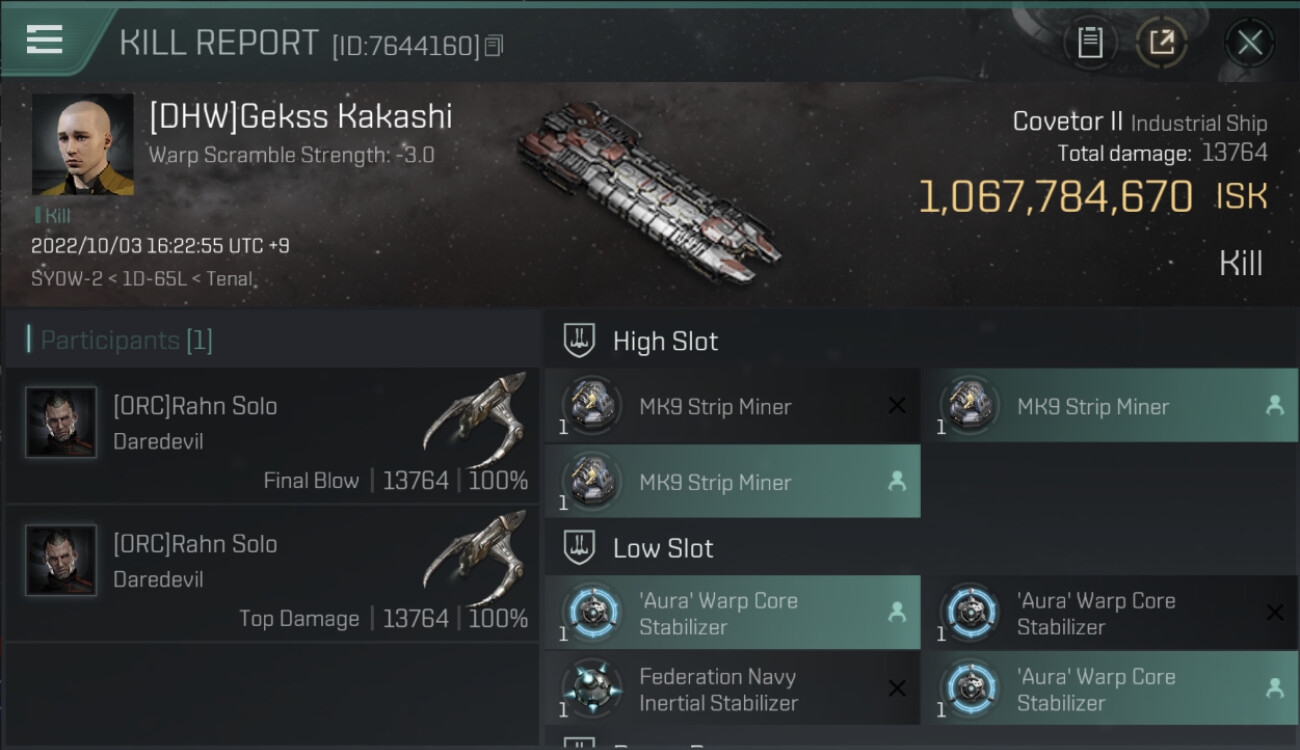Click the High Slot section header
This screenshot has width=1300, height=750.
pyautogui.click(x=665, y=341)
